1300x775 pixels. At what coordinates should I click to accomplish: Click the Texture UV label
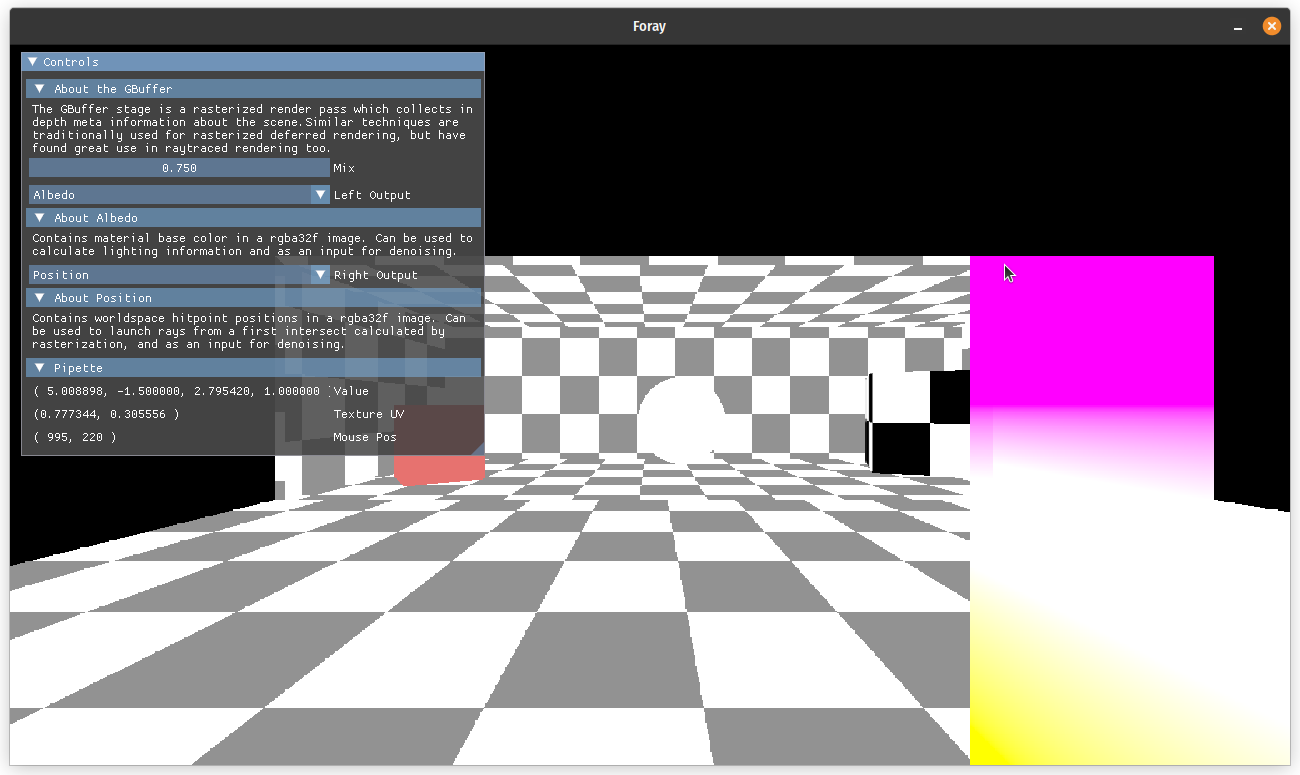click(369, 414)
